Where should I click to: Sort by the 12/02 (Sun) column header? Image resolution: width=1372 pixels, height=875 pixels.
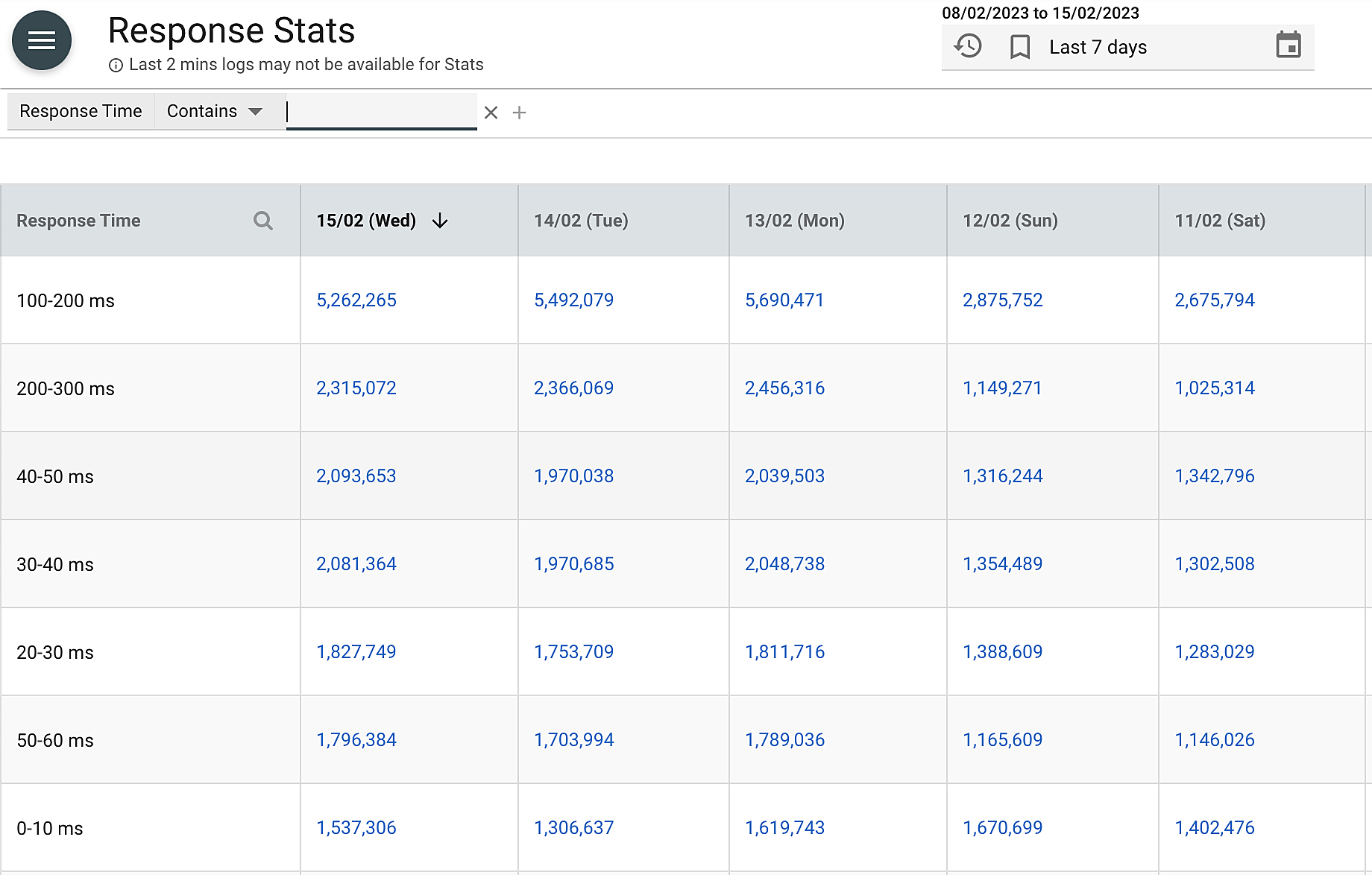[1010, 221]
